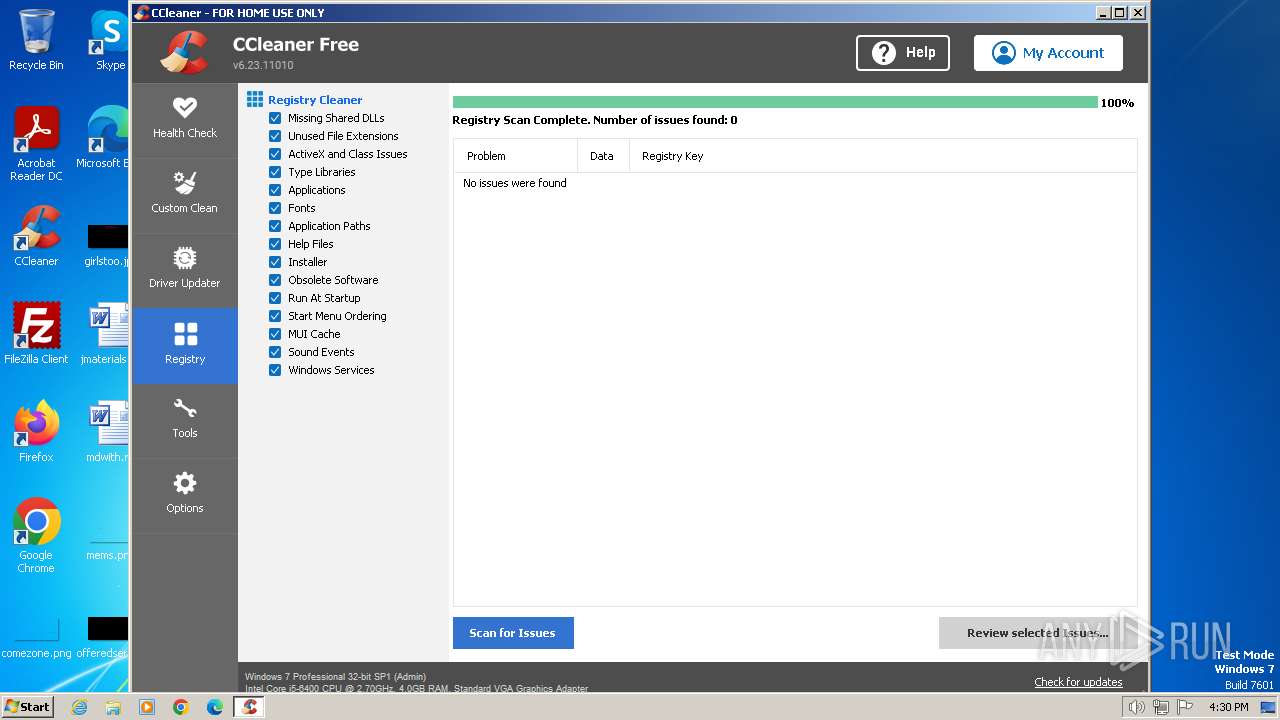Uncheck Help Files checkbox
The height and width of the screenshot is (720, 1280).
pyautogui.click(x=275, y=244)
